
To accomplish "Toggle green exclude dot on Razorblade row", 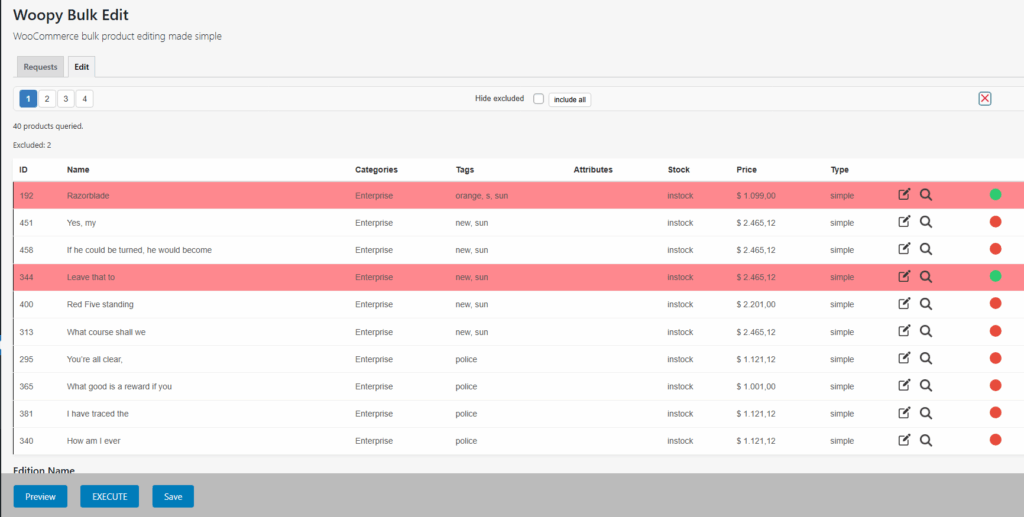I will (995, 195).
